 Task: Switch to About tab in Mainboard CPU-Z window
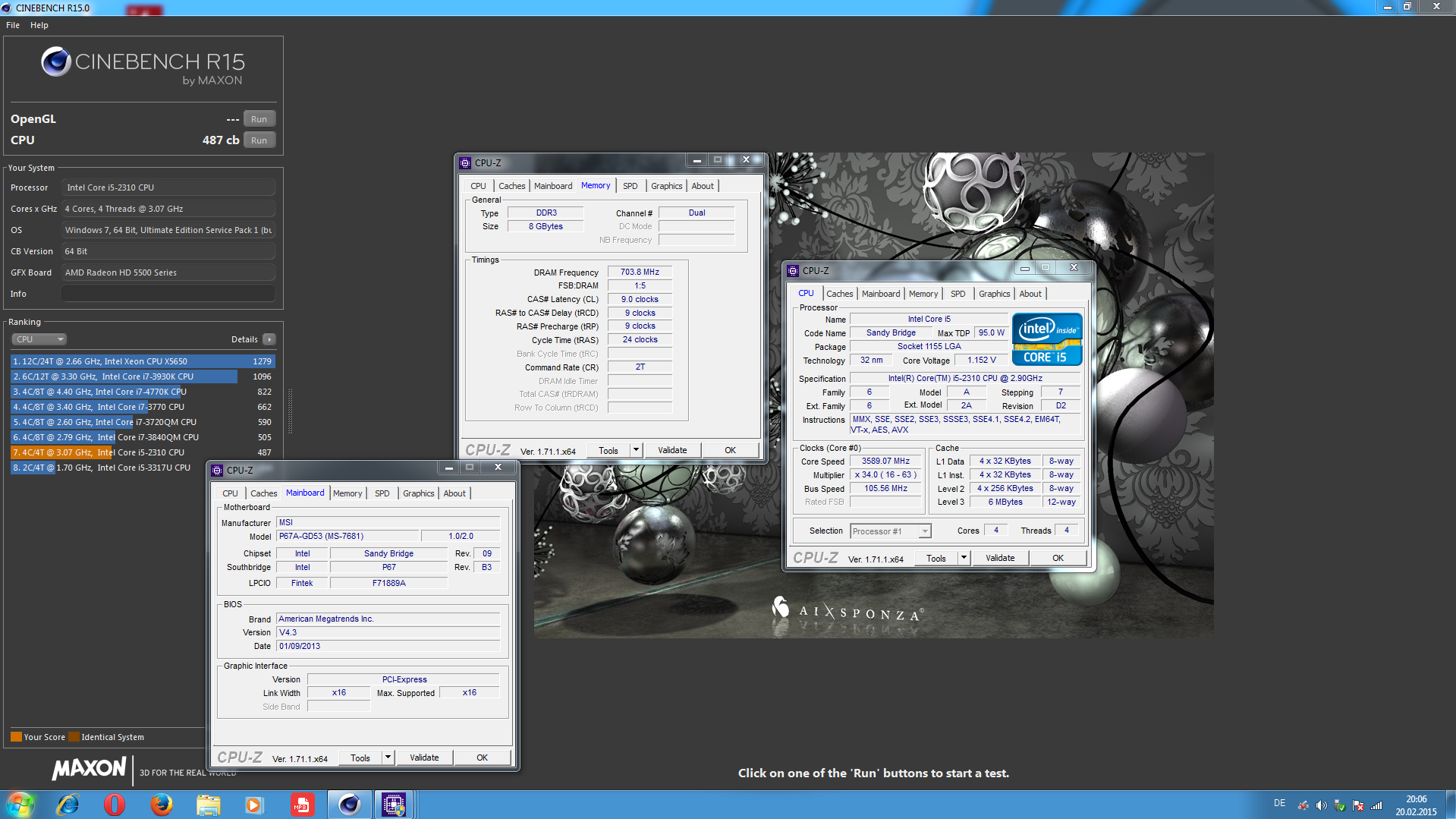tap(455, 493)
